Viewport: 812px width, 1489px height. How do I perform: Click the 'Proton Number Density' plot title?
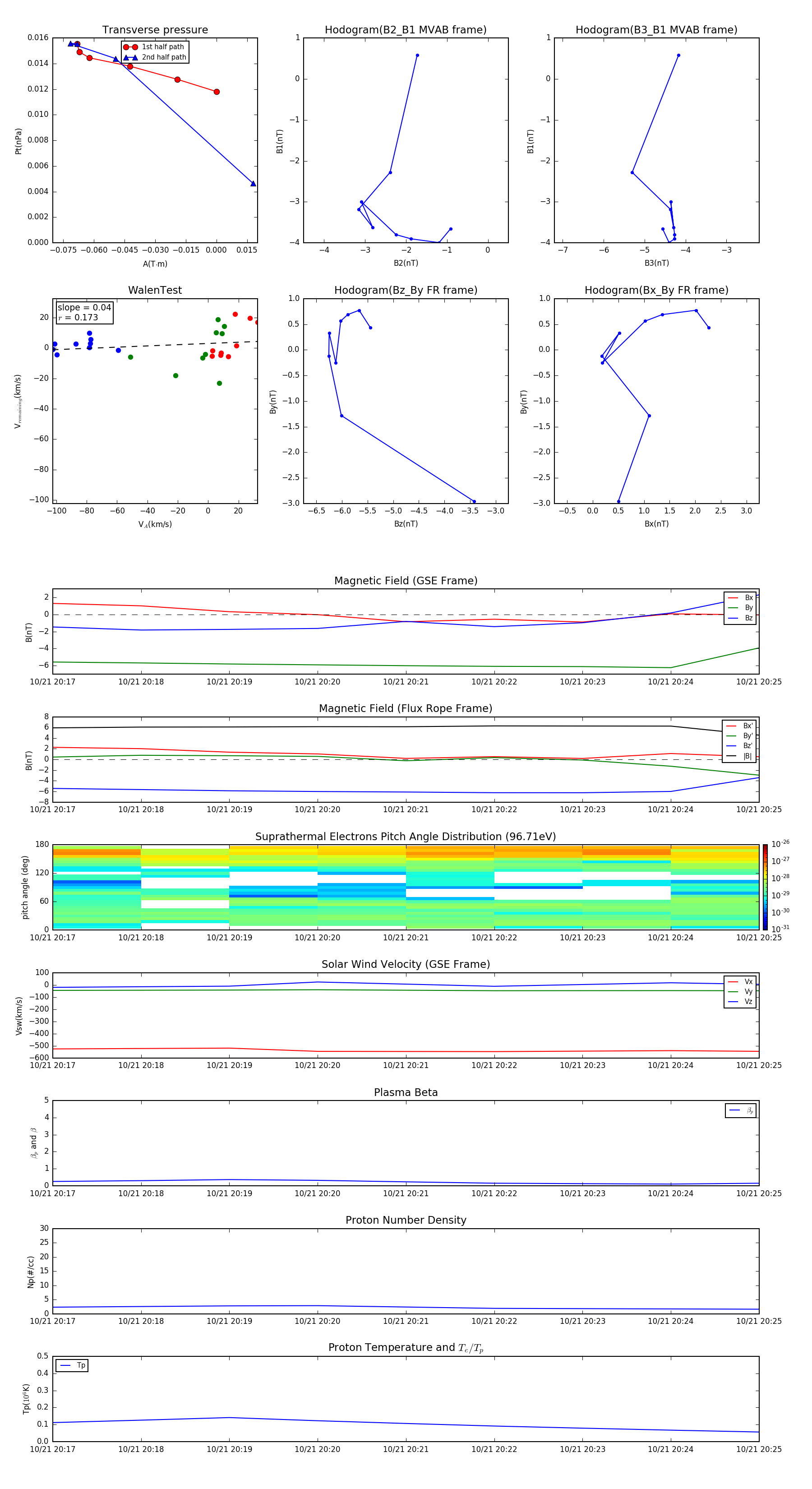point(406,1220)
